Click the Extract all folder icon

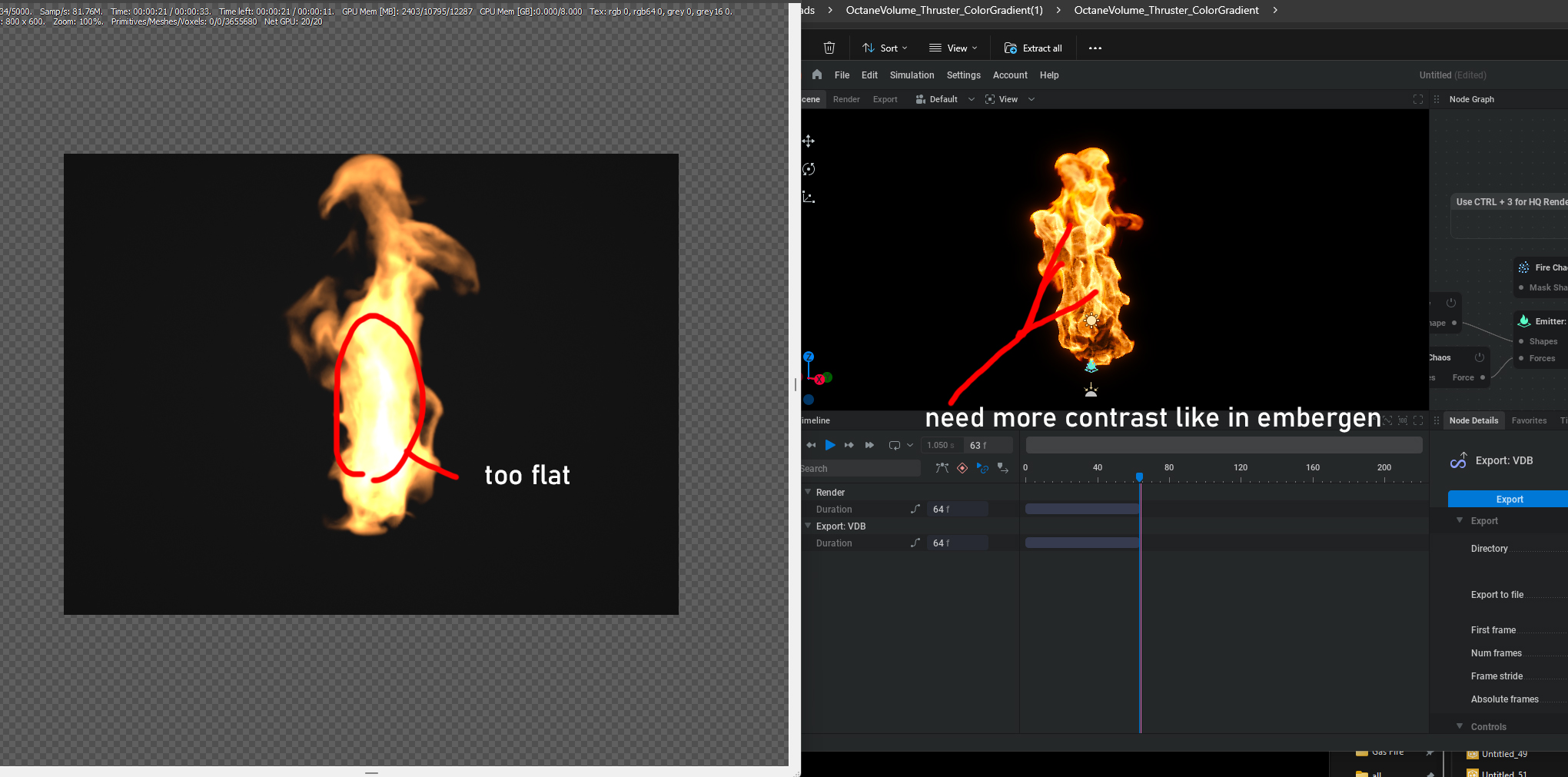click(x=1011, y=48)
